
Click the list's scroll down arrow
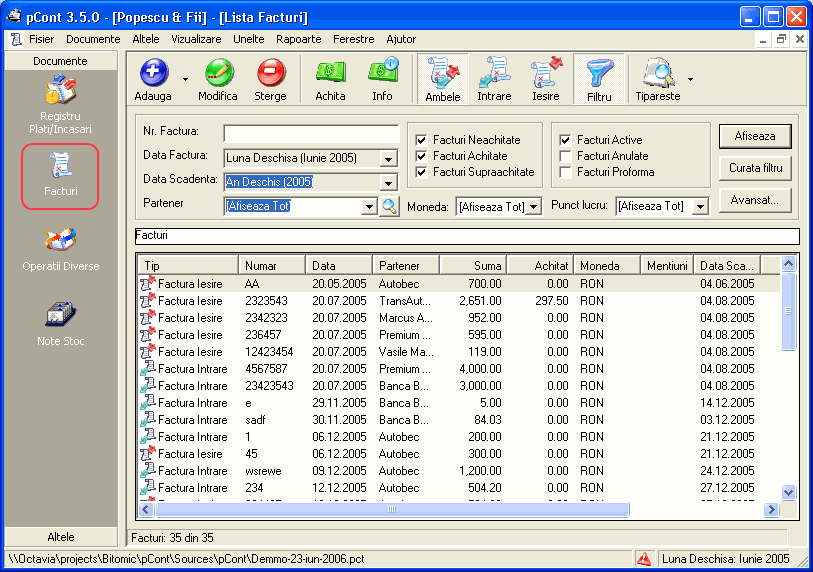pos(788,492)
